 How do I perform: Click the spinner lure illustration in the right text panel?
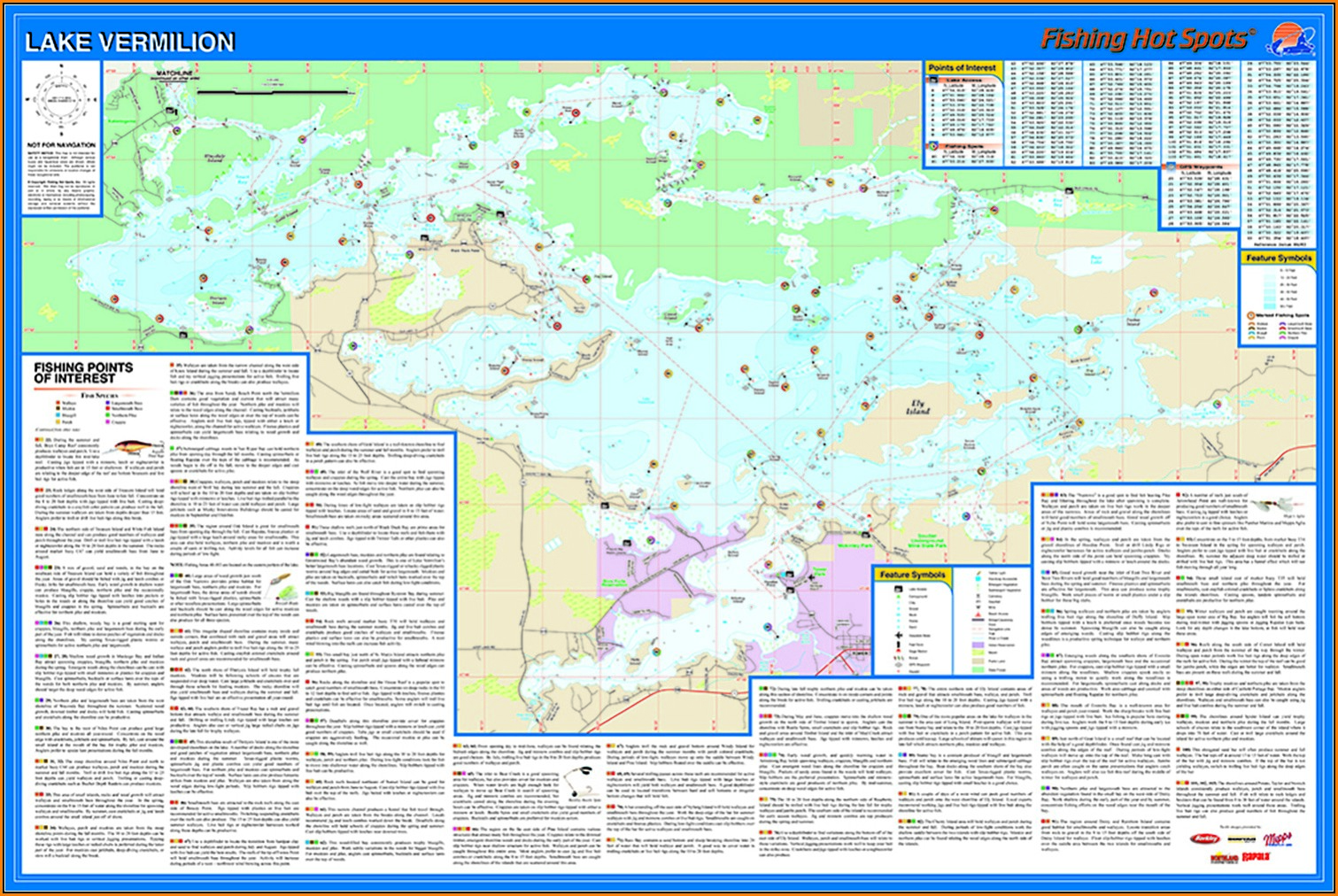(x=1276, y=506)
